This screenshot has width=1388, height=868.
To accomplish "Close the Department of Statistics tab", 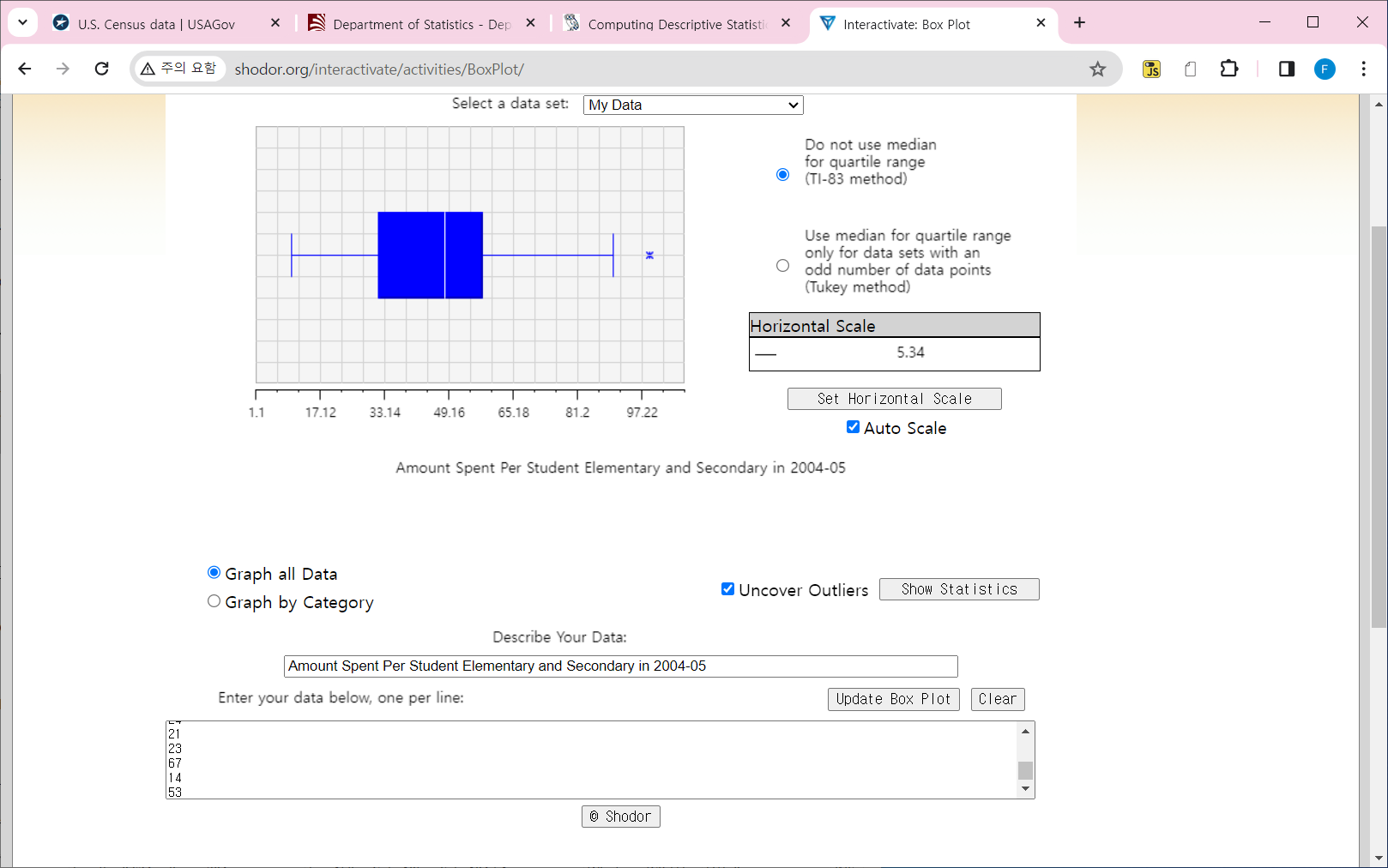I will click(x=530, y=23).
